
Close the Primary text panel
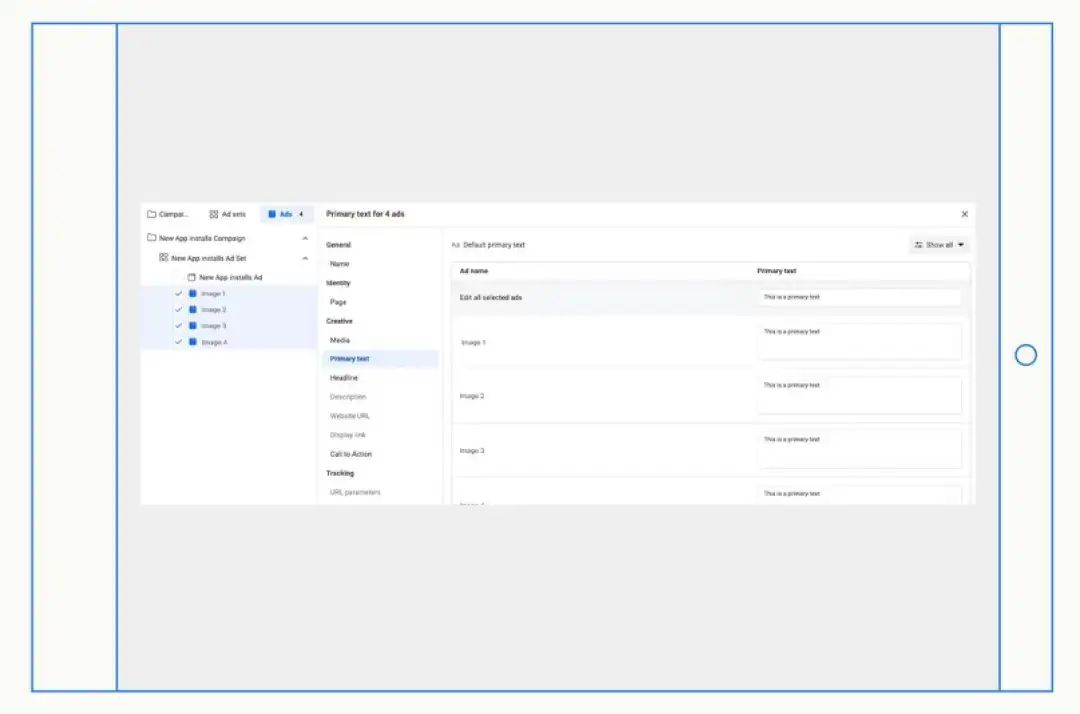(x=964, y=214)
